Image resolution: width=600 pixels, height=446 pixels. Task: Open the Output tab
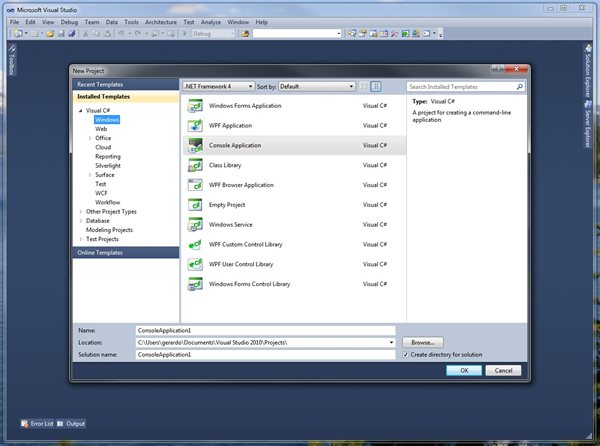point(71,424)
